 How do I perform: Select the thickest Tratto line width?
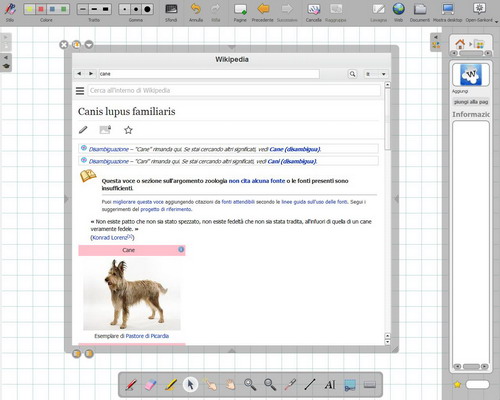pyautogui.click(x=106, y=9)
